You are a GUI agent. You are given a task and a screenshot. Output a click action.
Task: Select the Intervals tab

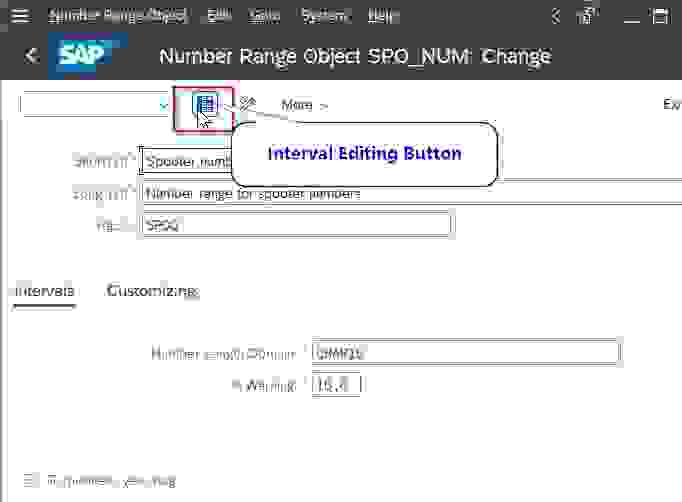(42, 291)
